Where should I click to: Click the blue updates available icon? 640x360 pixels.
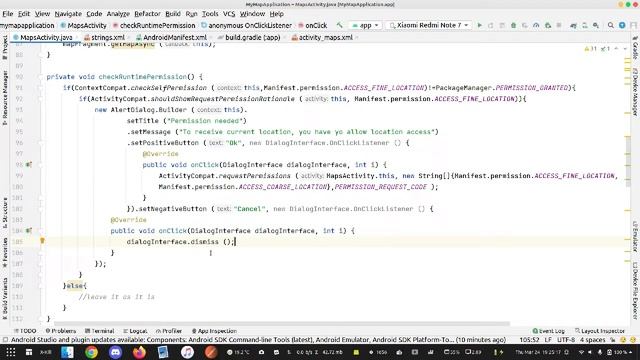622,25
